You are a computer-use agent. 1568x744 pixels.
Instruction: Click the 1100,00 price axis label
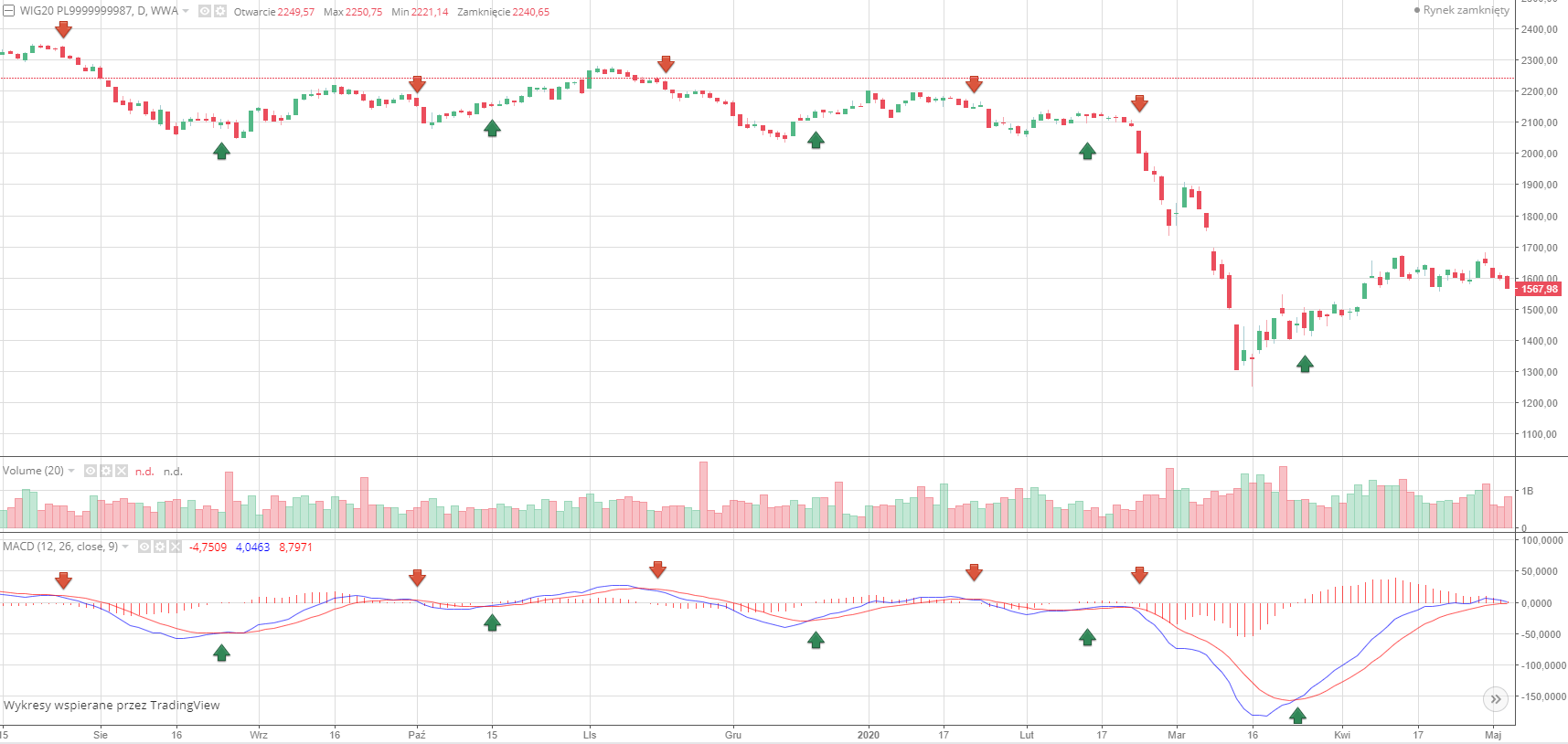click(x=1540, y=434)
